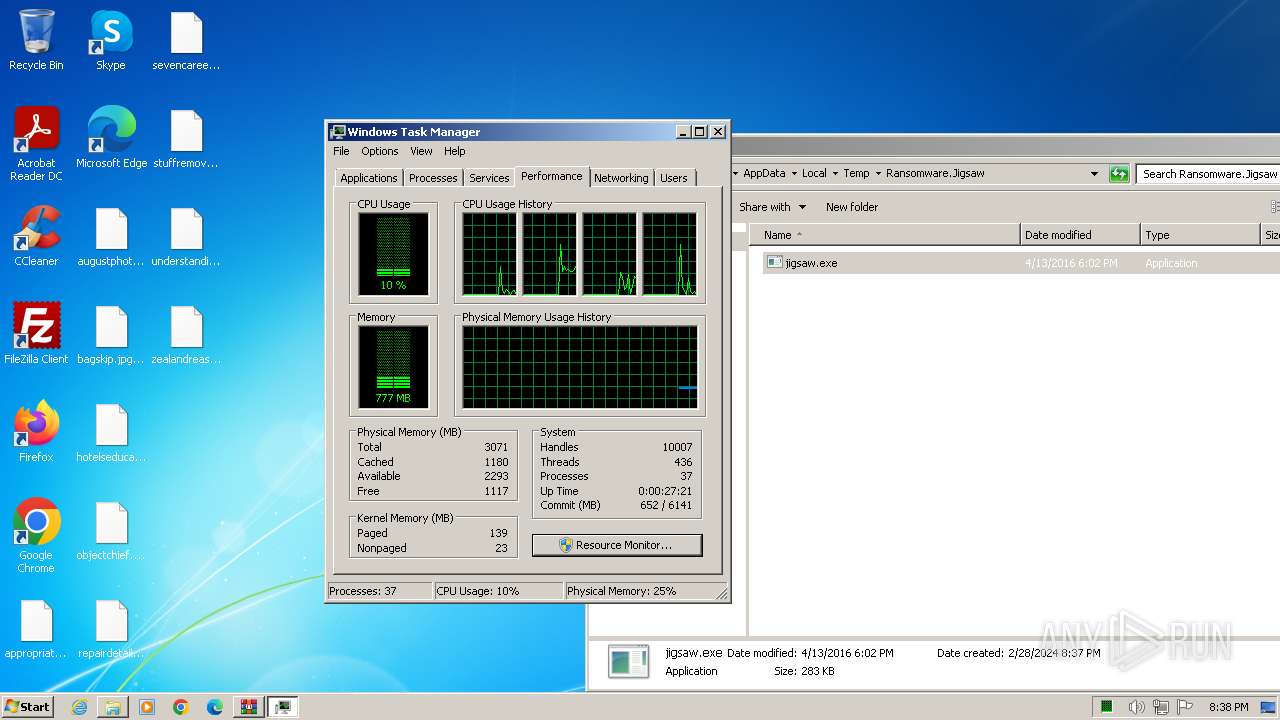The image size is (1280, 720).
Task: Click the Processes: 37 status bar entry
Action: (379, 591)
